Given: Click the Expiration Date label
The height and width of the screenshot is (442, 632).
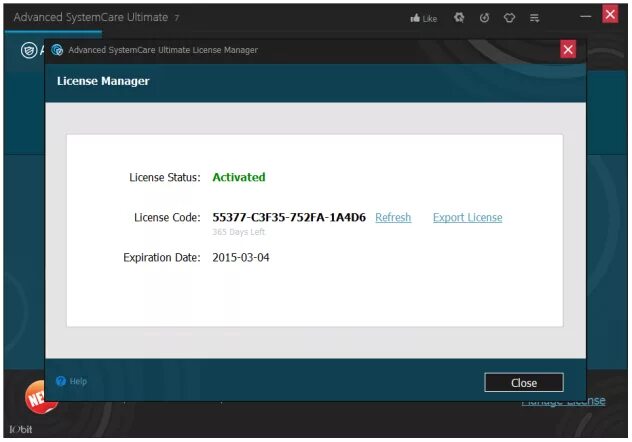Looking at the screenshot, I should 162,258.
